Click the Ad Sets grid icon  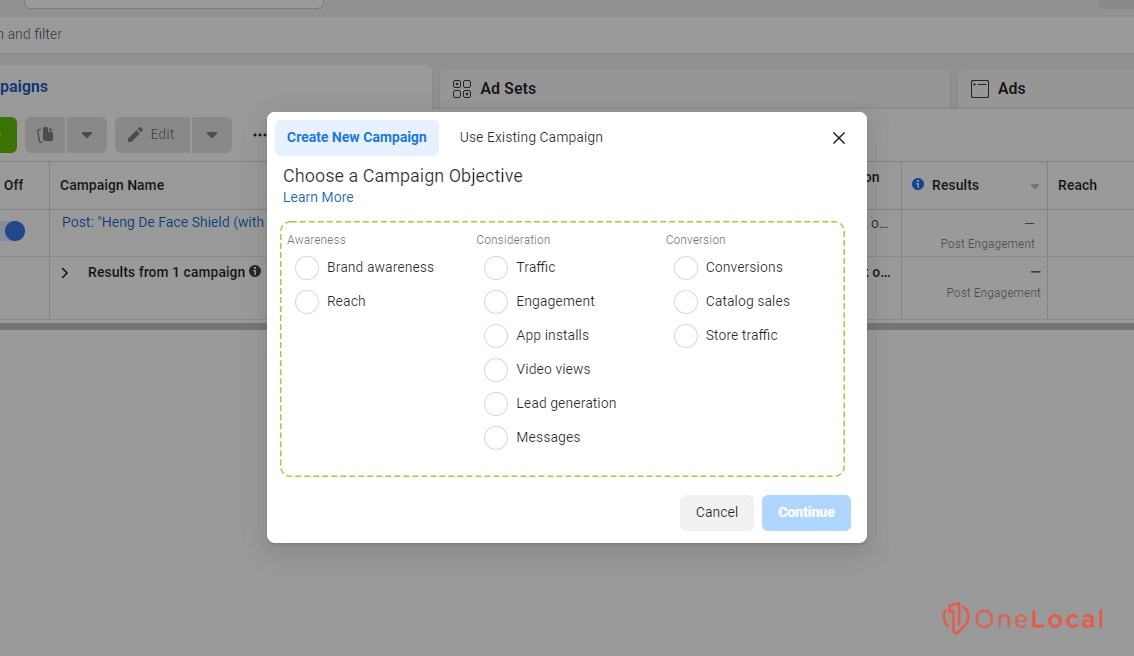461,89
